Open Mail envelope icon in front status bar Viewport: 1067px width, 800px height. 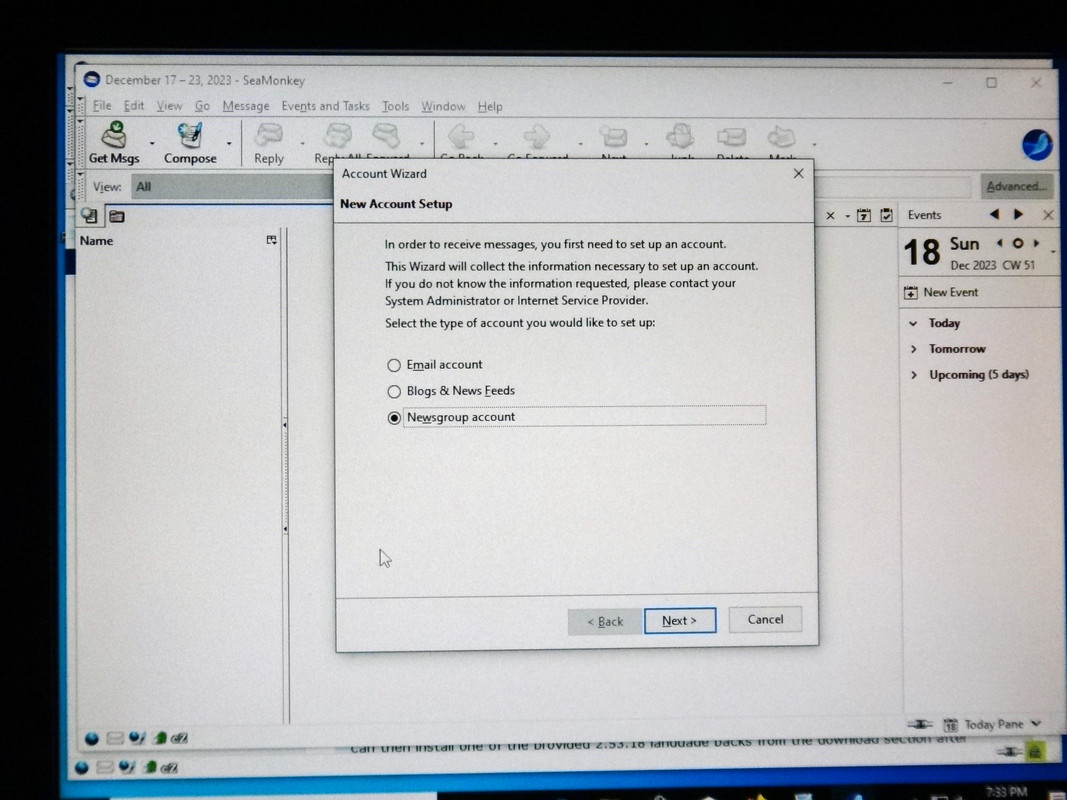point(115,738)
